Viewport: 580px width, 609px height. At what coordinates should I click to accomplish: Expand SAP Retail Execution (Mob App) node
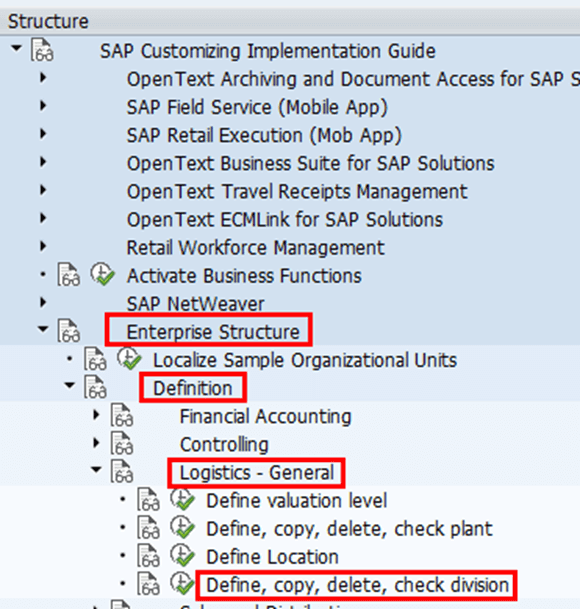43,134
